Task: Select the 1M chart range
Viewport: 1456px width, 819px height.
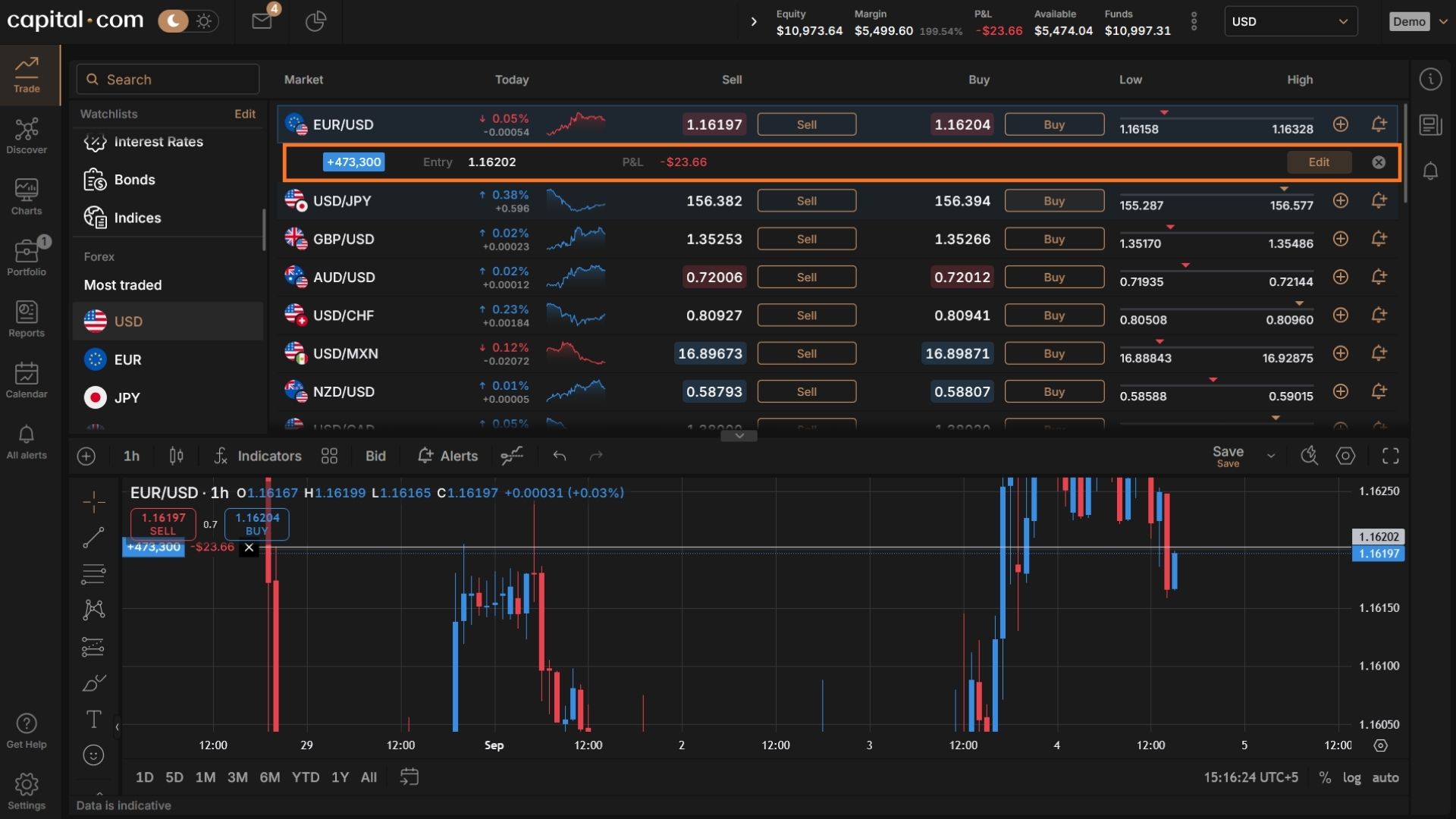Action: click(206, 777)
